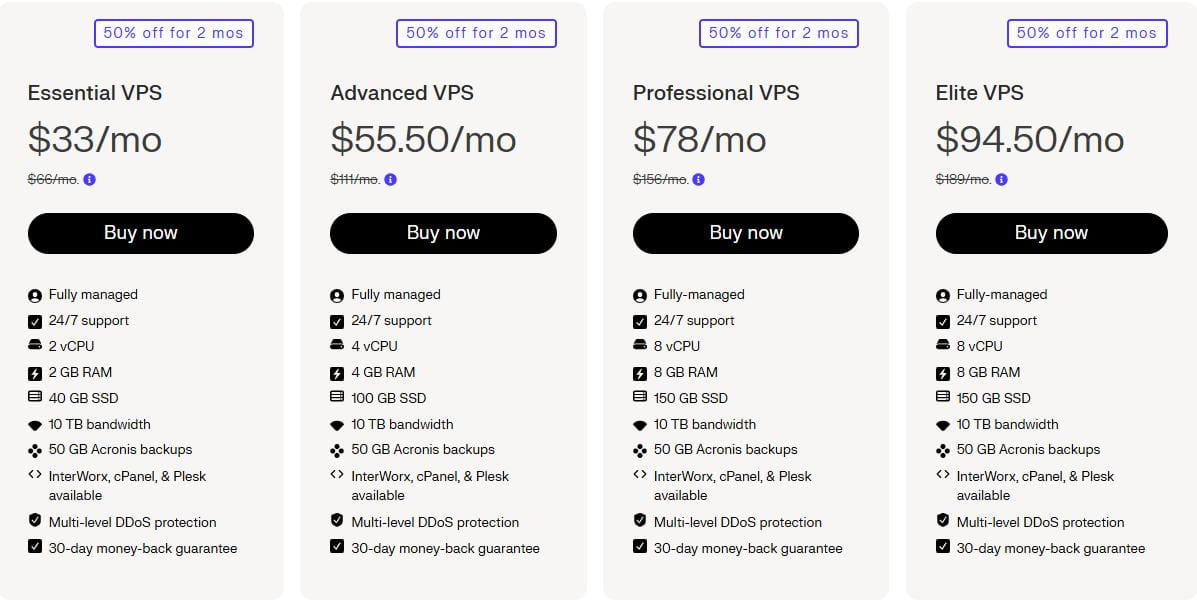1197x600 pixels.
Task: Click Essential VPS 24/7 support checkmark
Action: point(35,321)
